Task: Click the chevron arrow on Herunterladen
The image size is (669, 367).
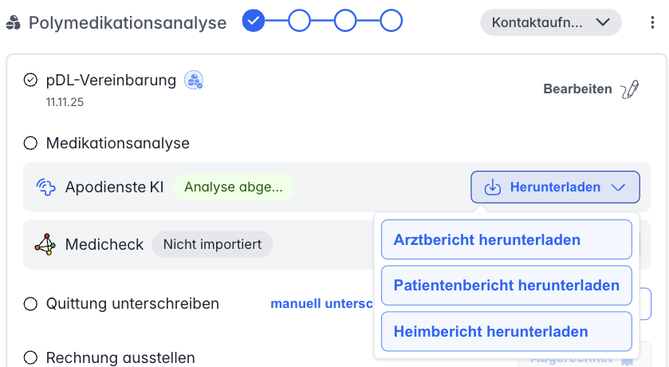Action: coord(618,187)
